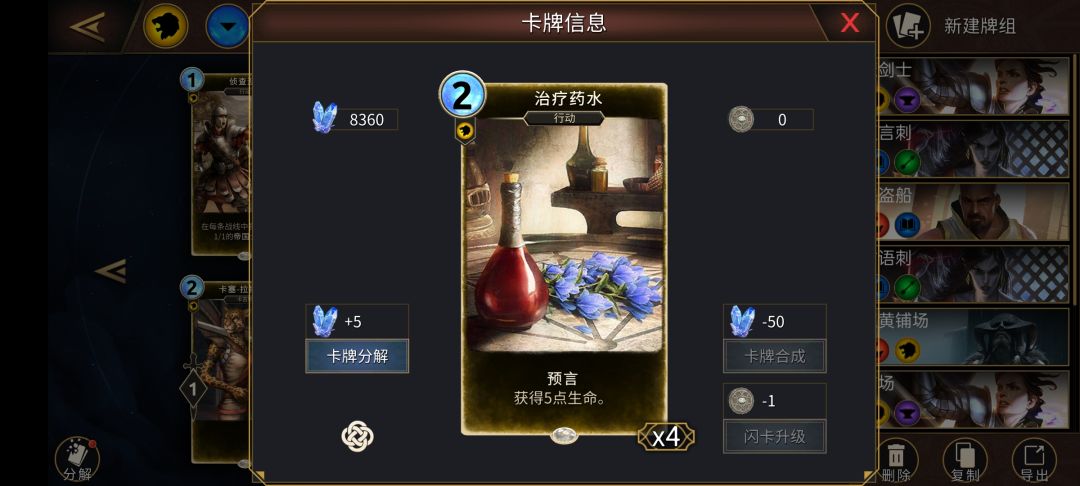Click the white knot emblem icon
This screenshot has height=486, width=1080.
[357, 436]
